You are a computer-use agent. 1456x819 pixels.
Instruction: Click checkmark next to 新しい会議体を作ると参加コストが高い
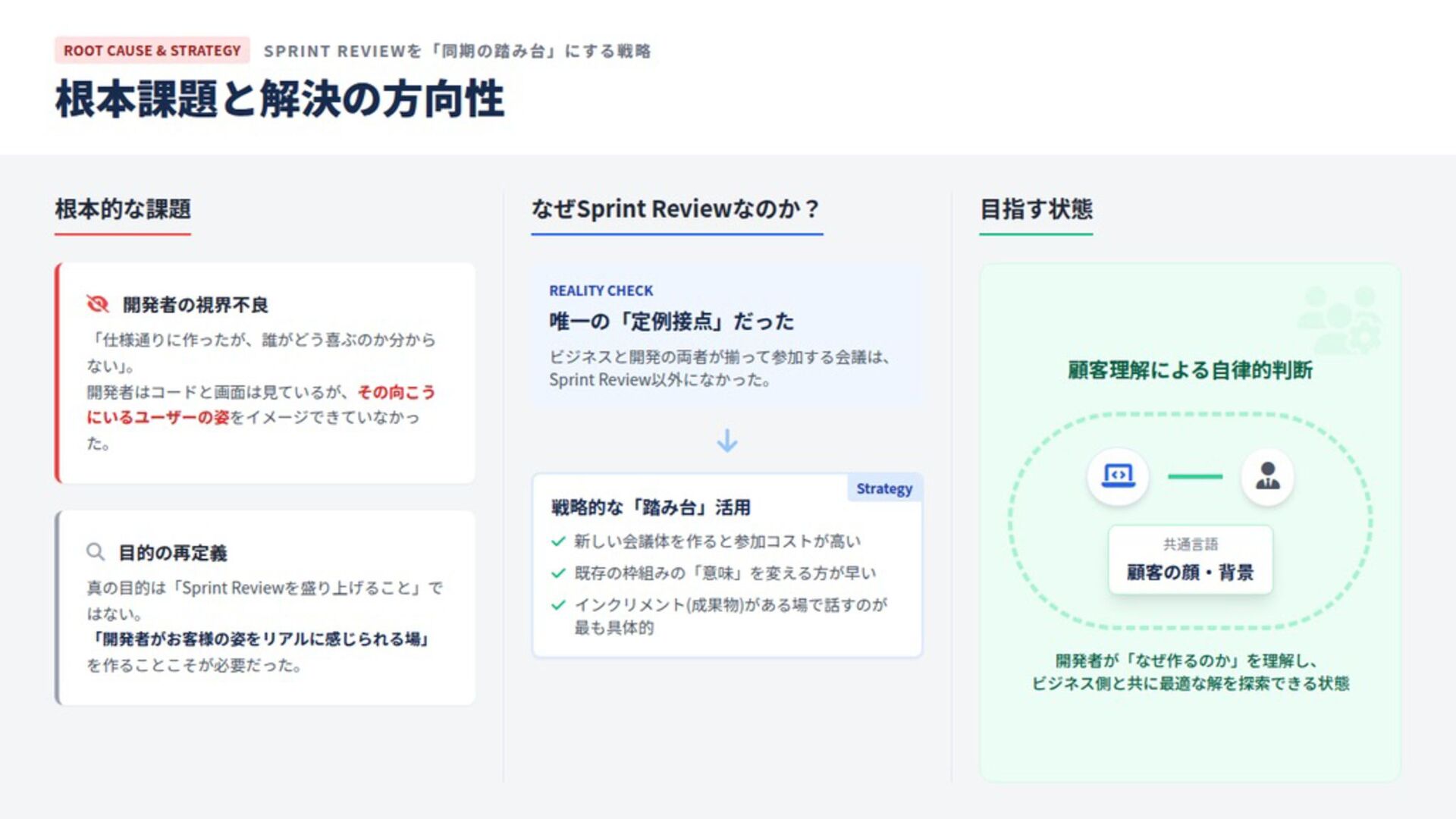(x=559, y=541)
